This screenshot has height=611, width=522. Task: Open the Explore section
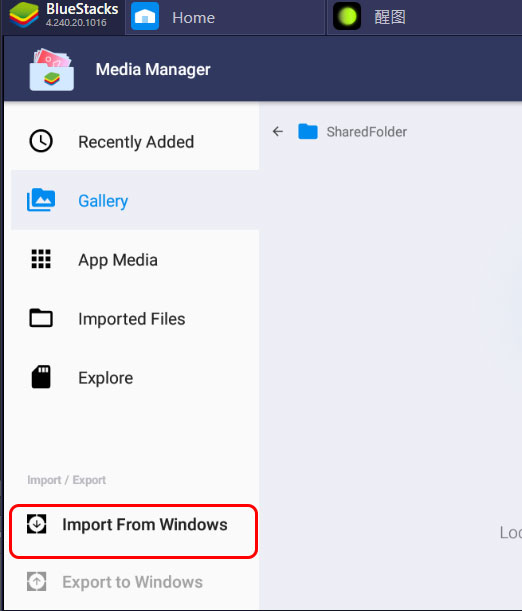(x=135, y=378)
